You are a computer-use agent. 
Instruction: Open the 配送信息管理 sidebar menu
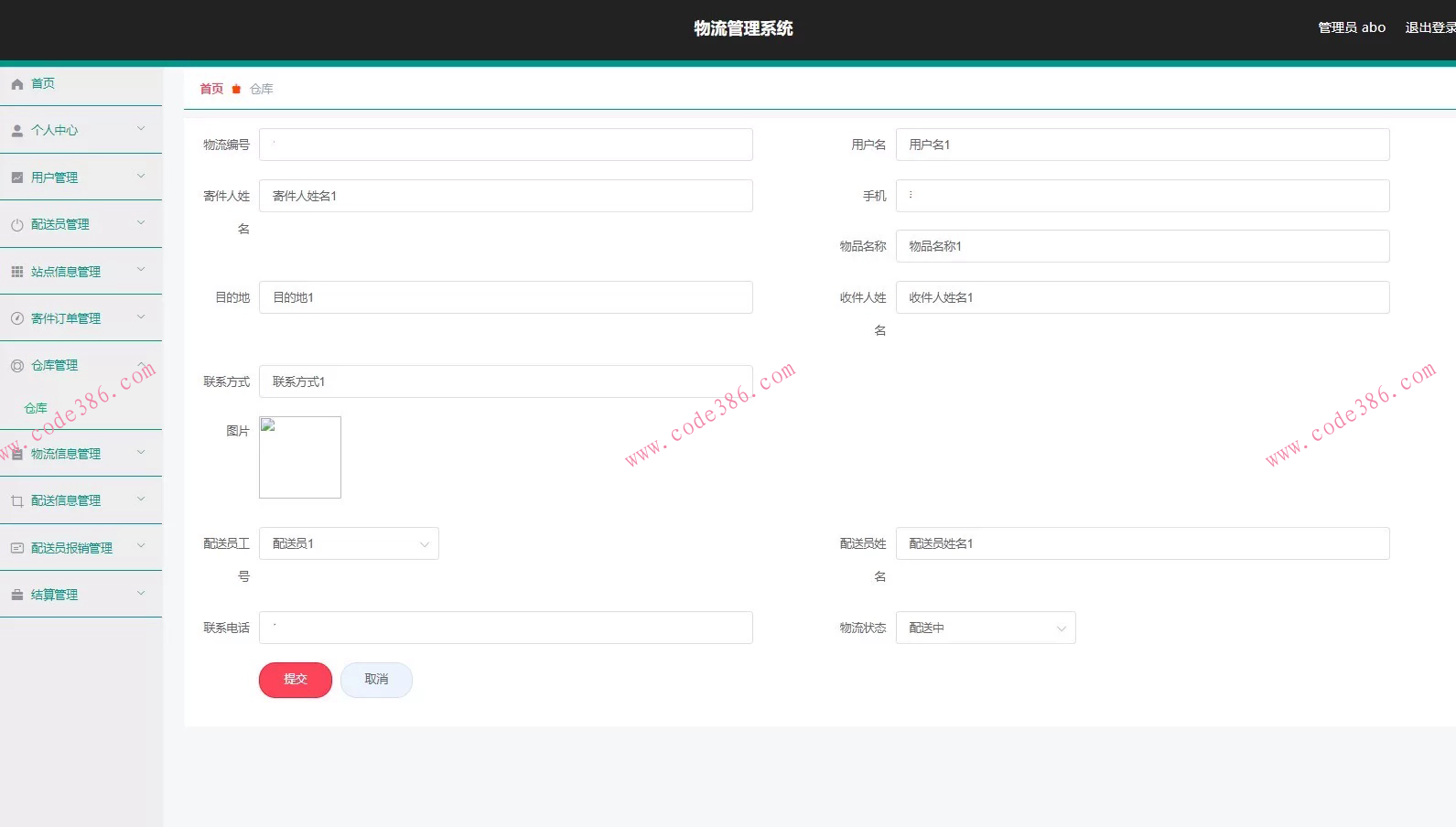pyautogui.click(x=81, y=500)
